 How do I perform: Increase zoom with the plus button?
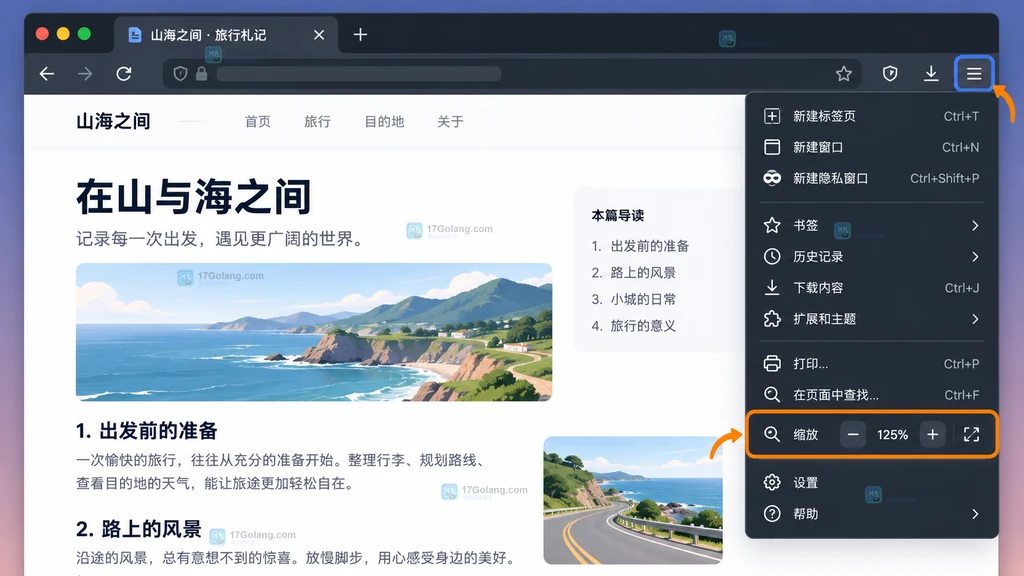coord(933,434)
